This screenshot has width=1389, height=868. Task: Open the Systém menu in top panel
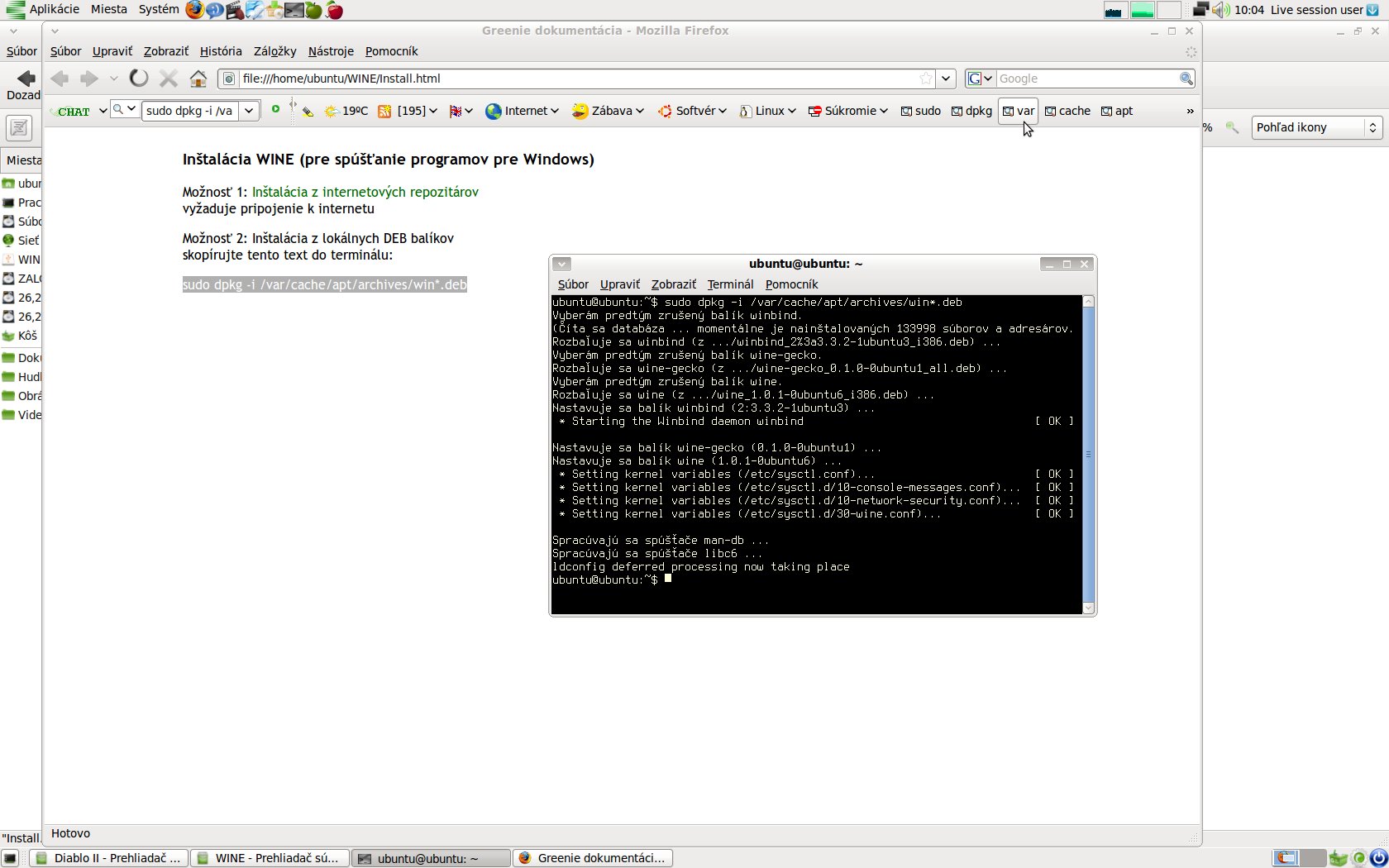tap(159, 9)
